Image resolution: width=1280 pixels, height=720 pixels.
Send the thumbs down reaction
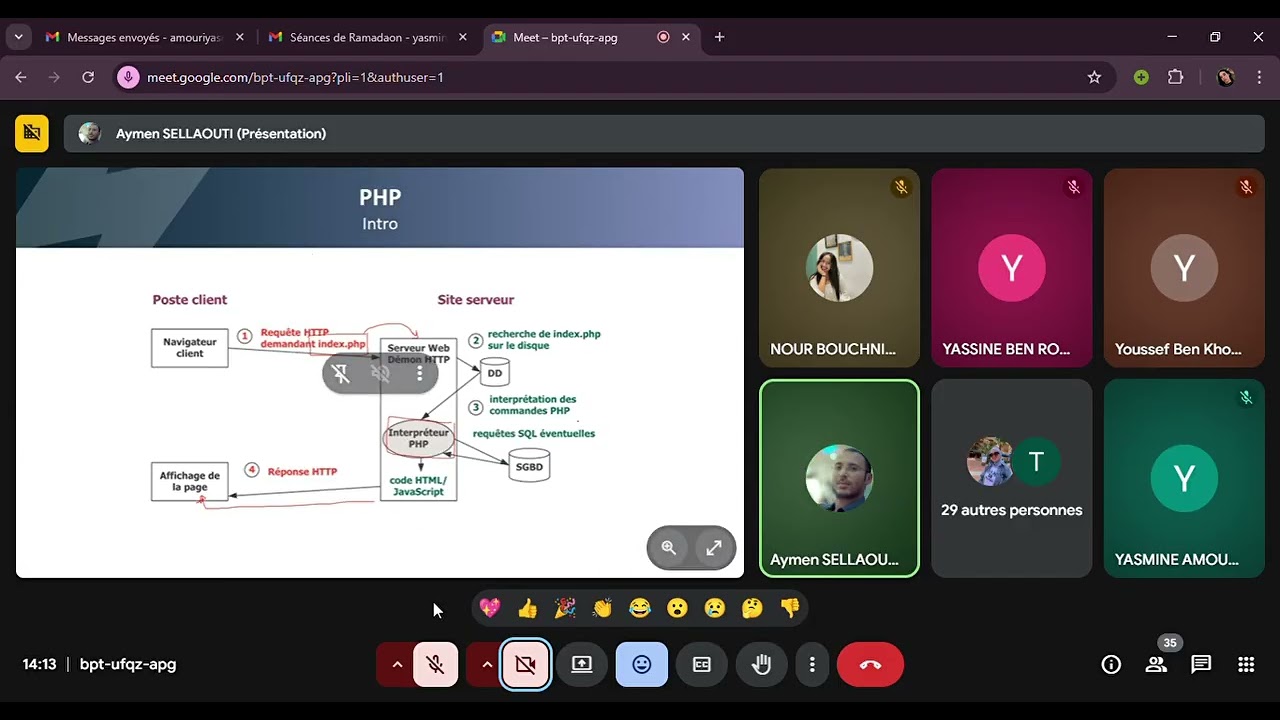click(x=790, y=608)
